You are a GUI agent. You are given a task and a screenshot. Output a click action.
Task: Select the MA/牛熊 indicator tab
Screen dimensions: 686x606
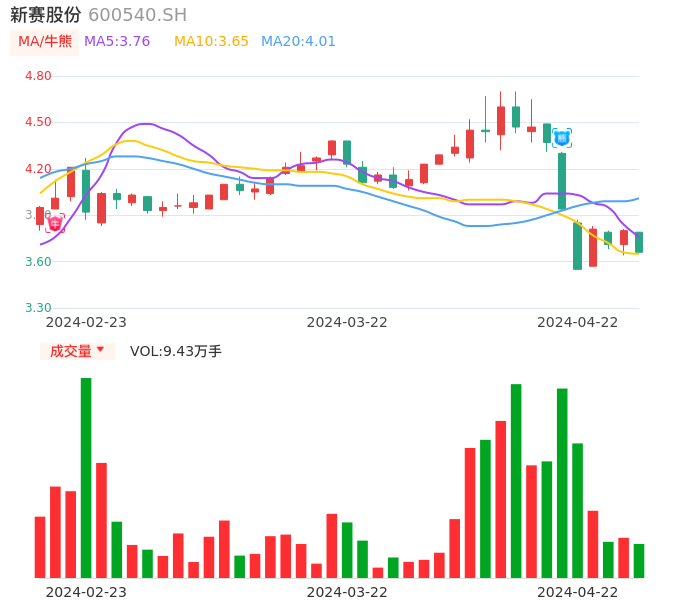click(x=45, y=42)
